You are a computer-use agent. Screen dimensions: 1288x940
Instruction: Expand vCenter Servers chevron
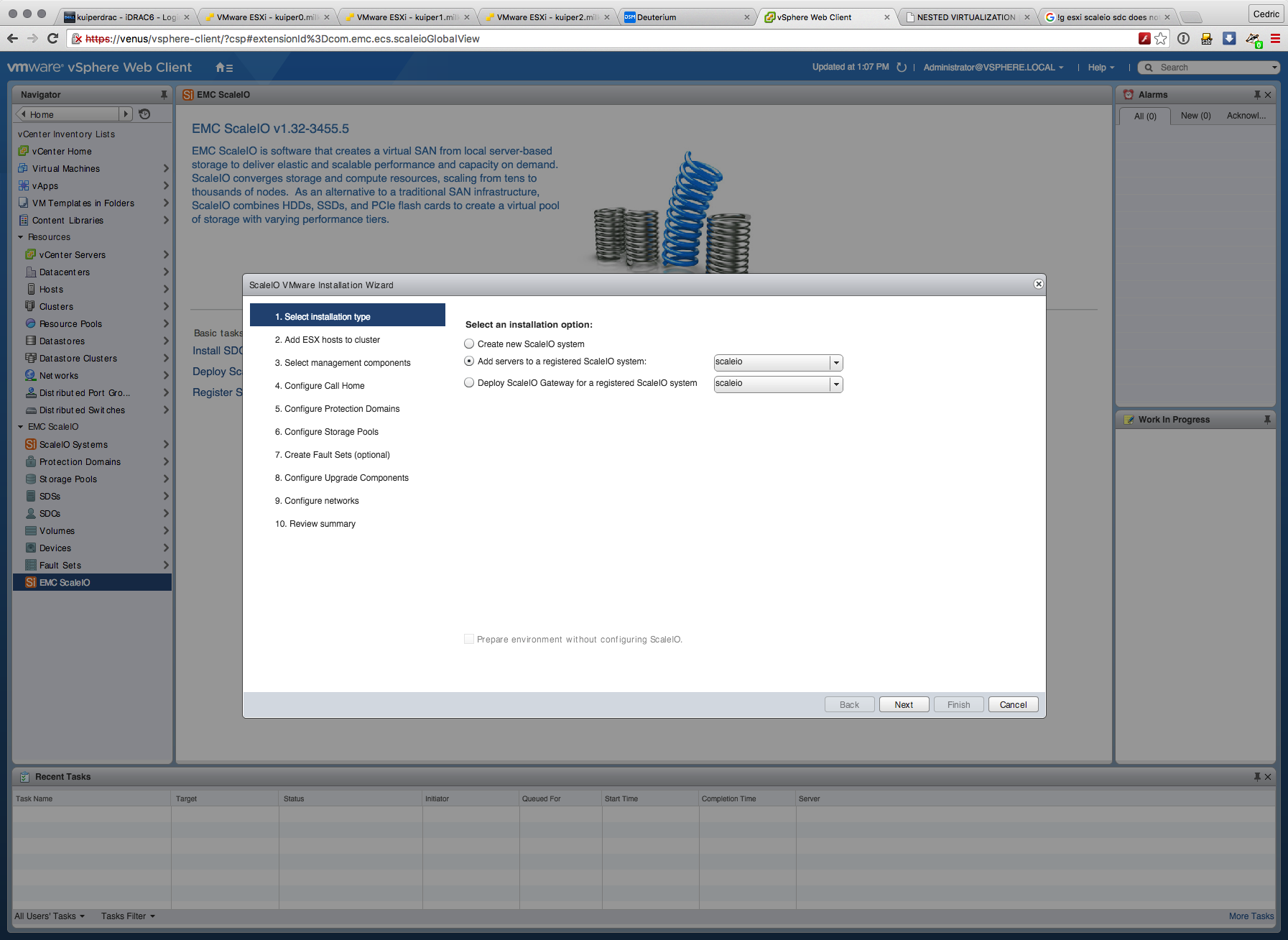166,255
